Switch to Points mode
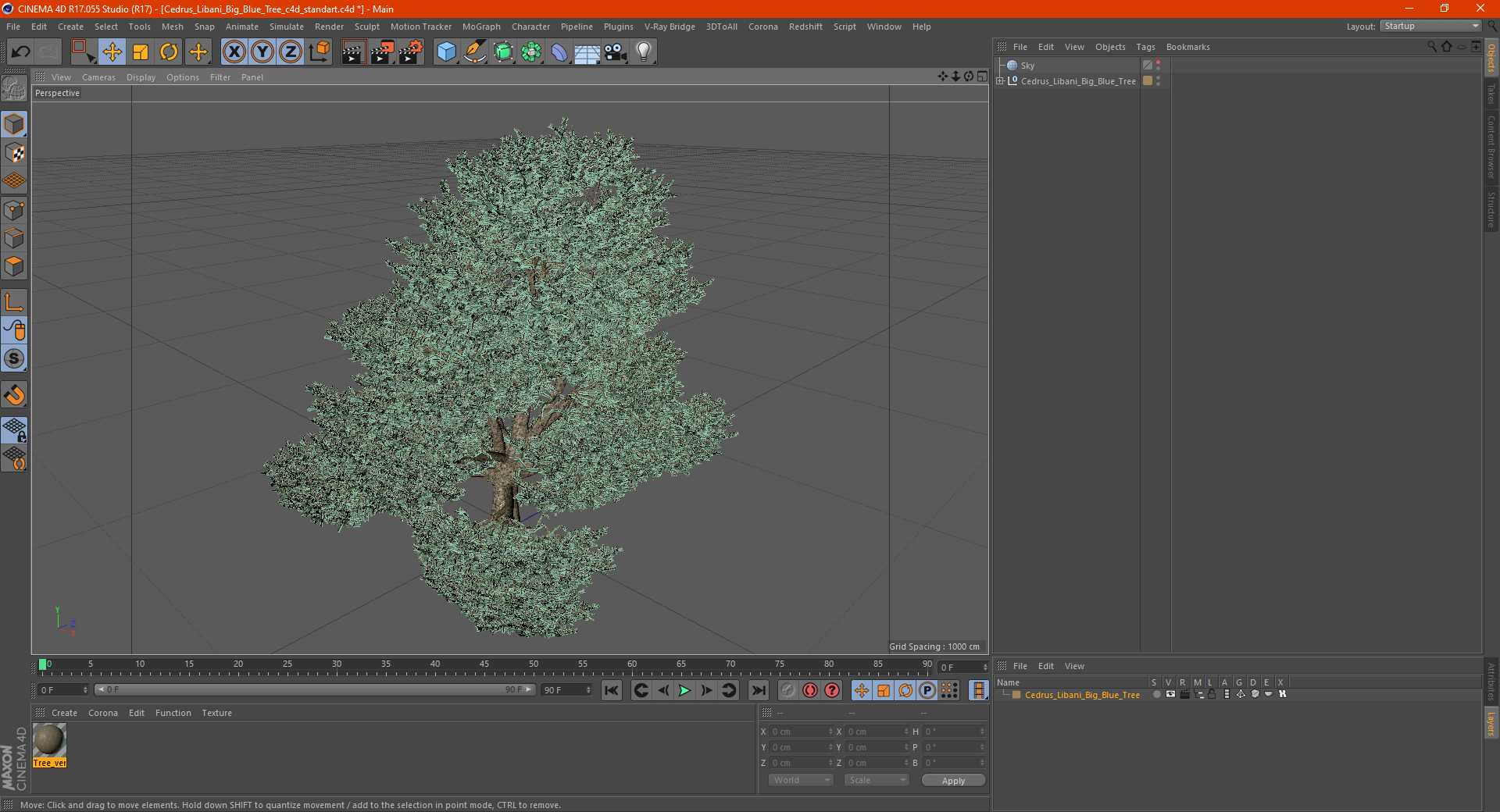This screenshot has width=1500, height=812. coord(15,210)
